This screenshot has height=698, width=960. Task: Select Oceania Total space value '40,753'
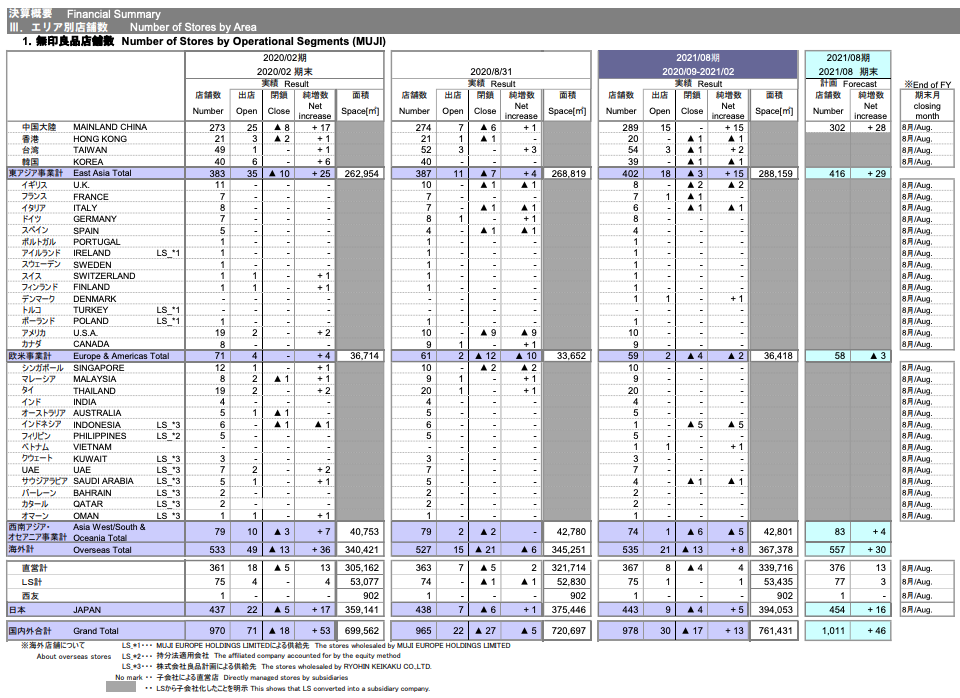point(364,532)
